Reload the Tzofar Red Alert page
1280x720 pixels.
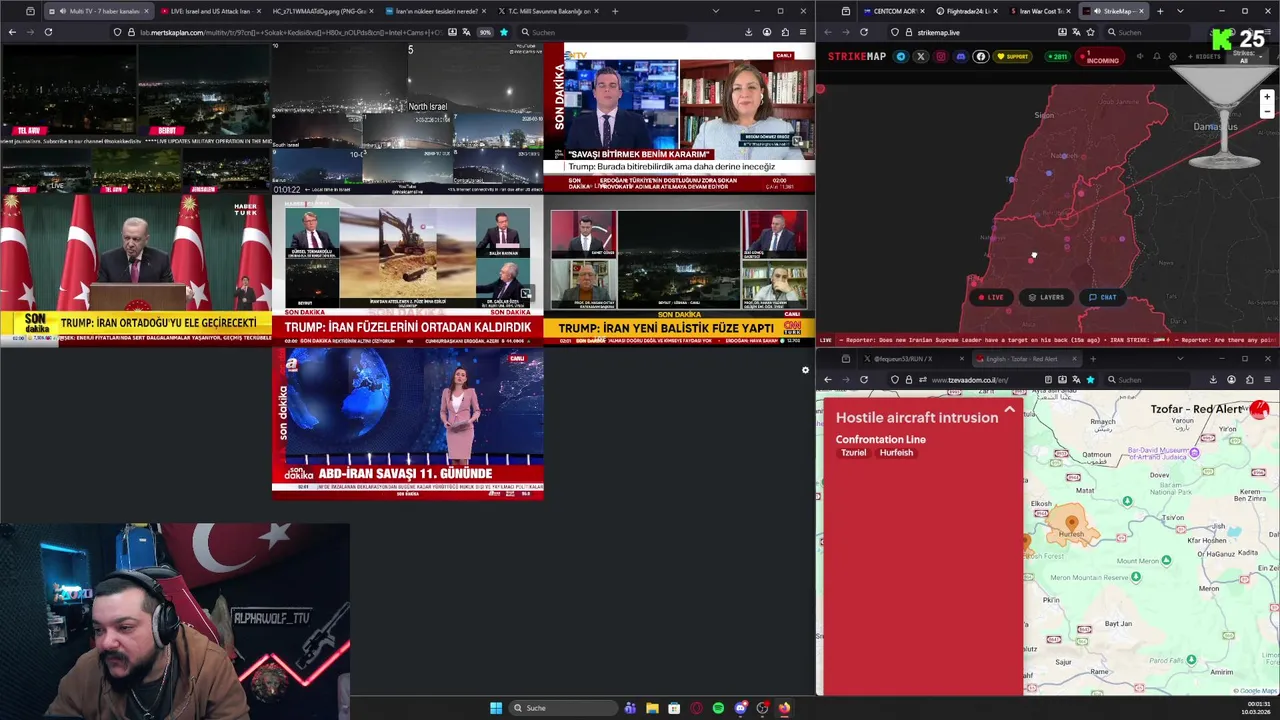tap(864, 379)
